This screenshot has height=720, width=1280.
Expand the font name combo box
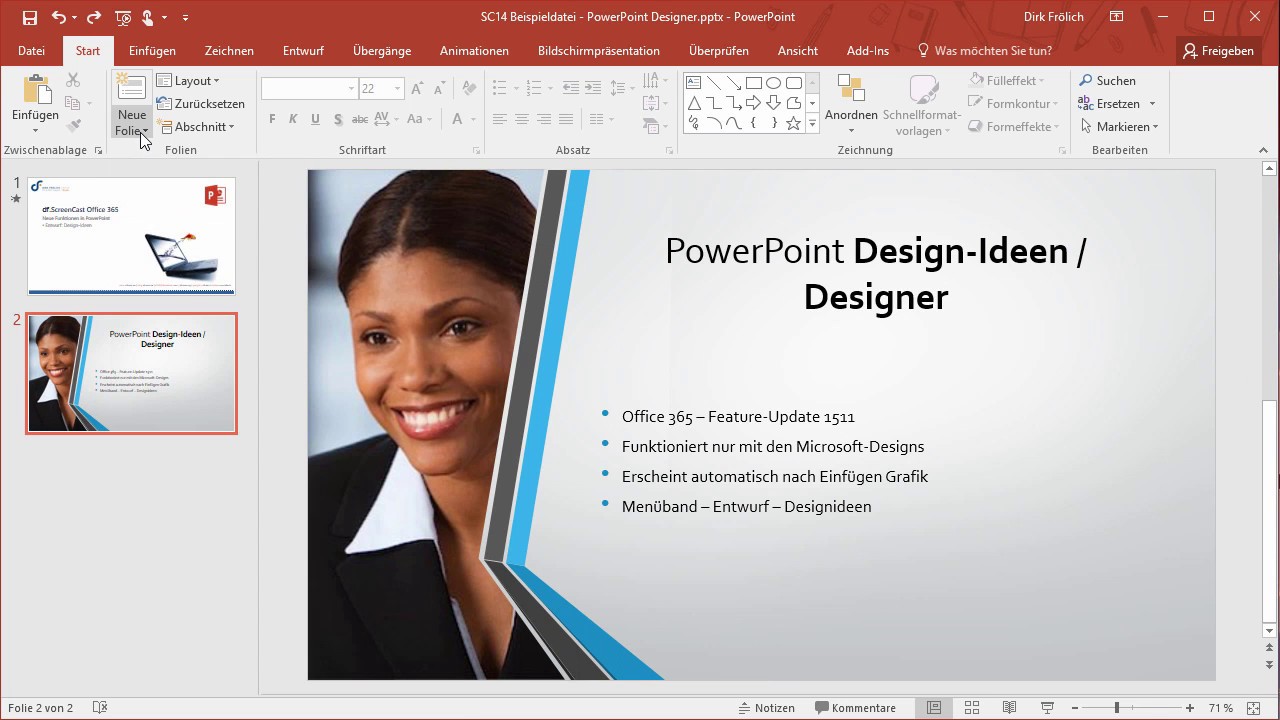(x=351, y=89)
